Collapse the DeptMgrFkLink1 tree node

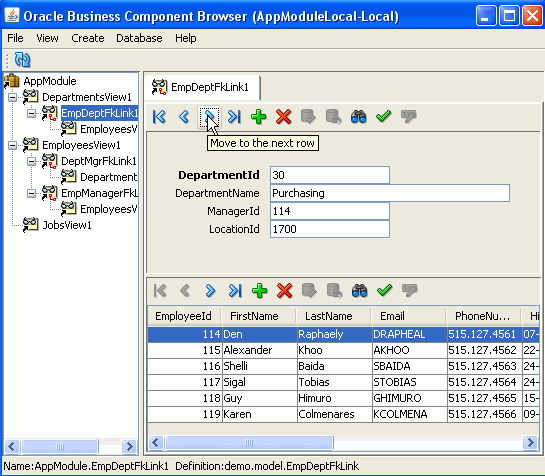tap(31, 161)
